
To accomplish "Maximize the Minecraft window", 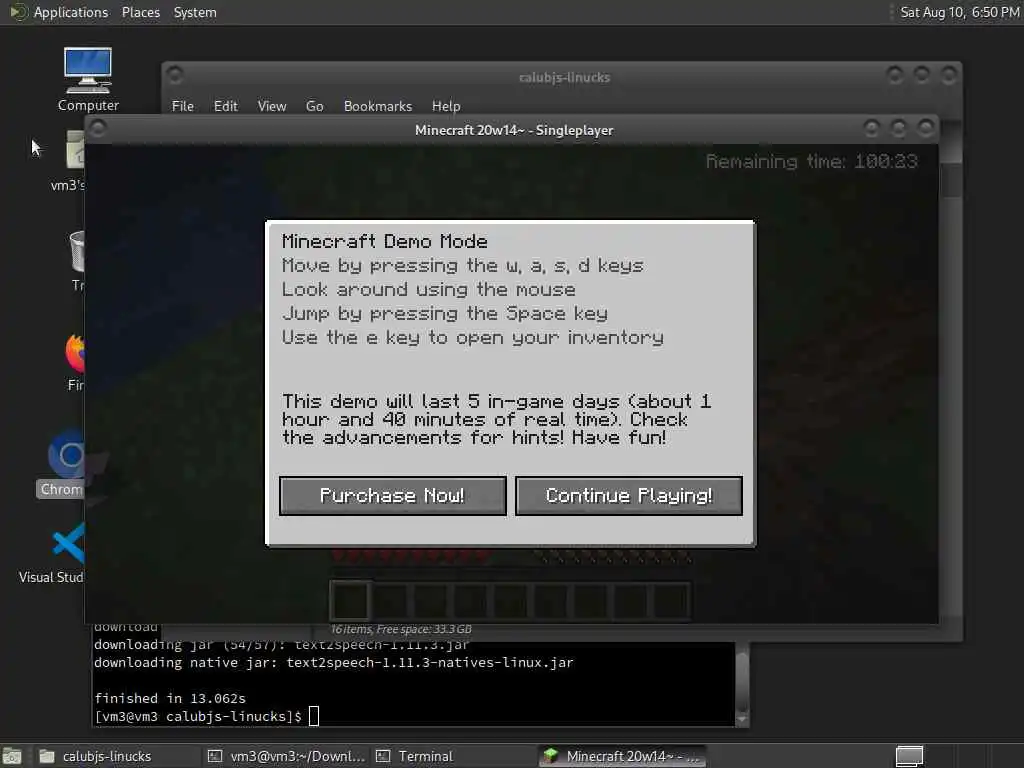I will pos(899,128).
